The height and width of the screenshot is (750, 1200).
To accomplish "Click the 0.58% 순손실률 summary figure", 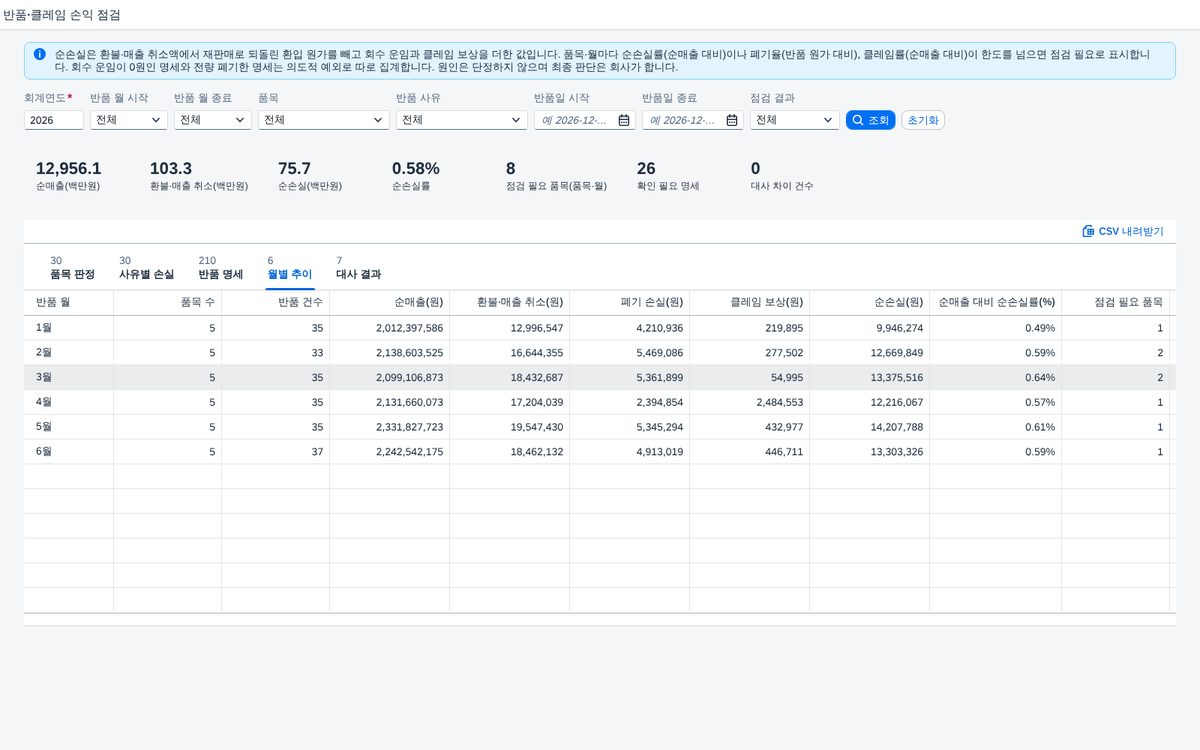I will point(416,169).
